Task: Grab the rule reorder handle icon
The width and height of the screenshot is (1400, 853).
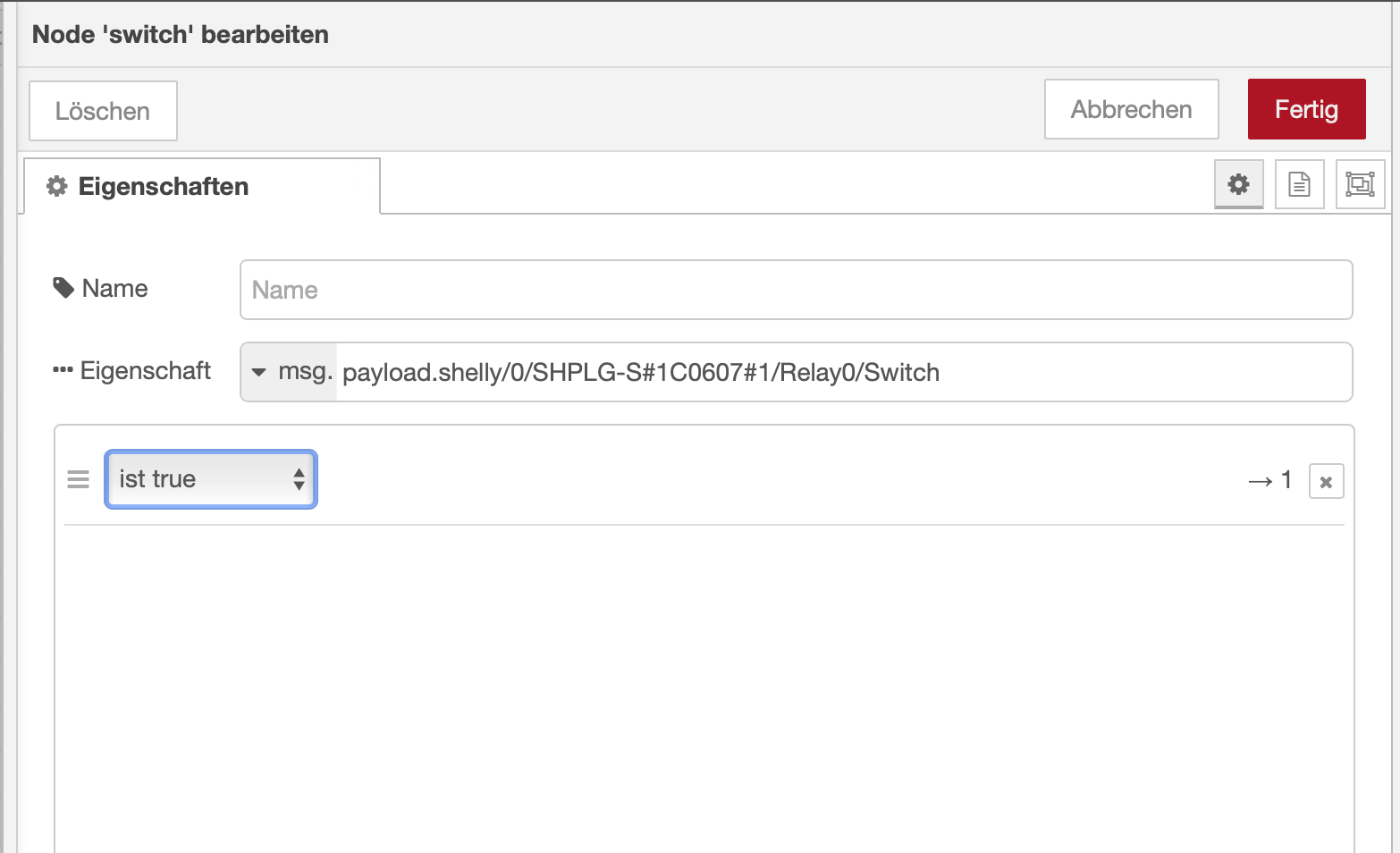Action: tap(79, 479)
